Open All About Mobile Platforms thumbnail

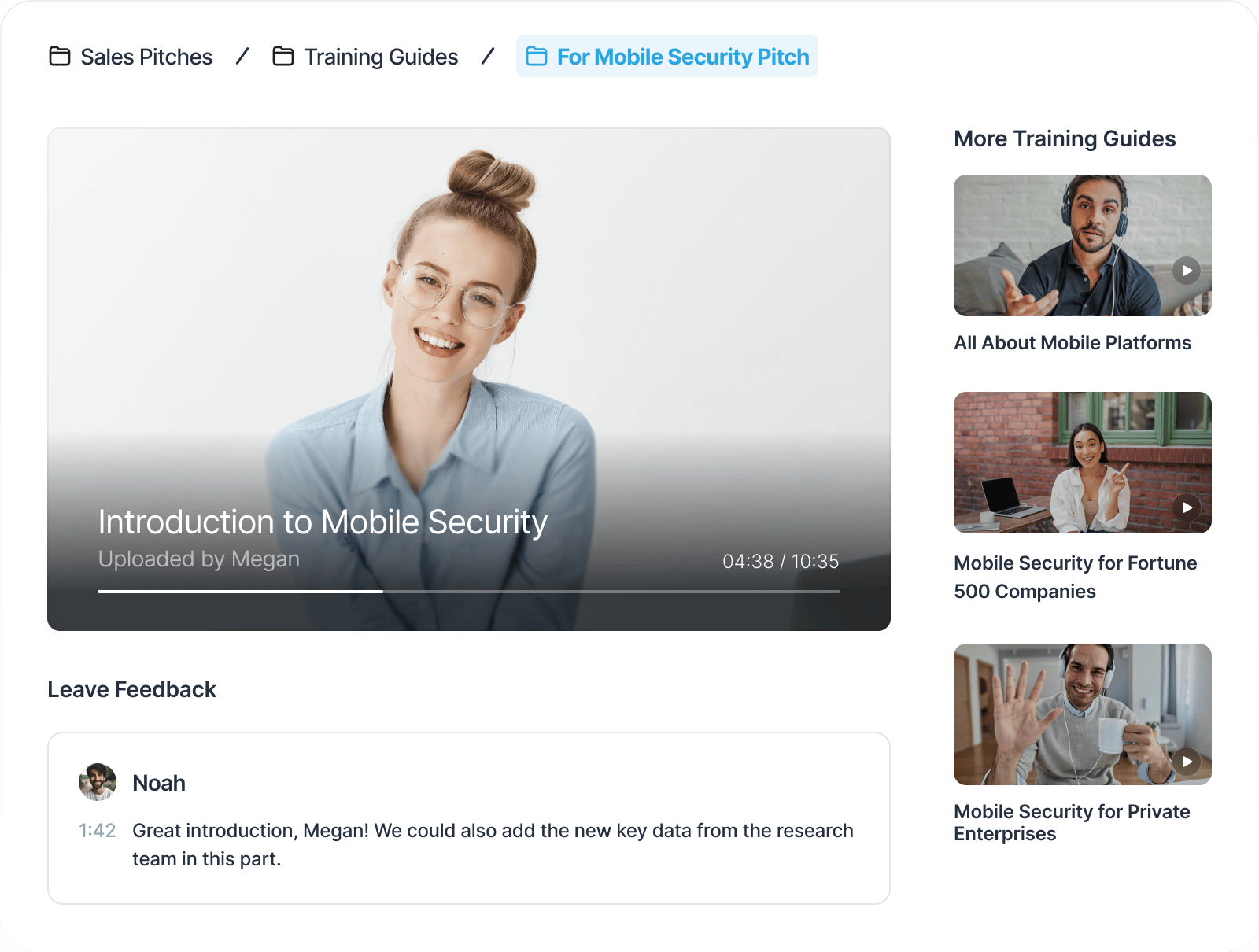(x=1083, y=245)
